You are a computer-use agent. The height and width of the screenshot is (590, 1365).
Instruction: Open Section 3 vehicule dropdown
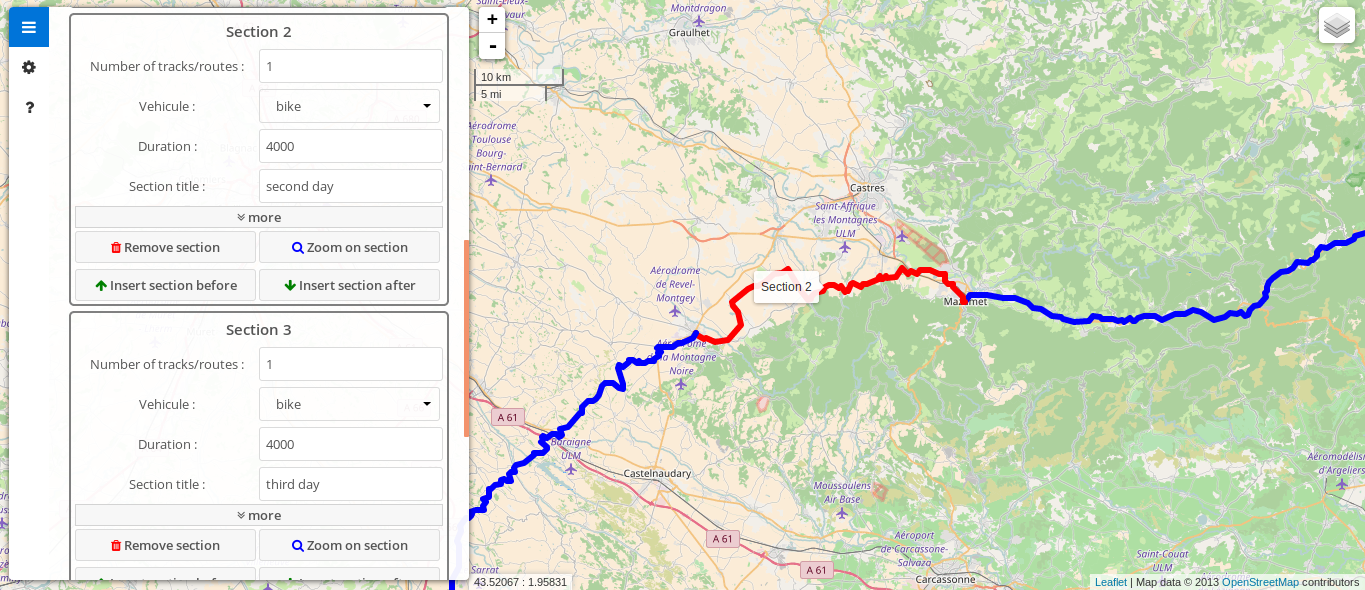[x=350, y=404]
